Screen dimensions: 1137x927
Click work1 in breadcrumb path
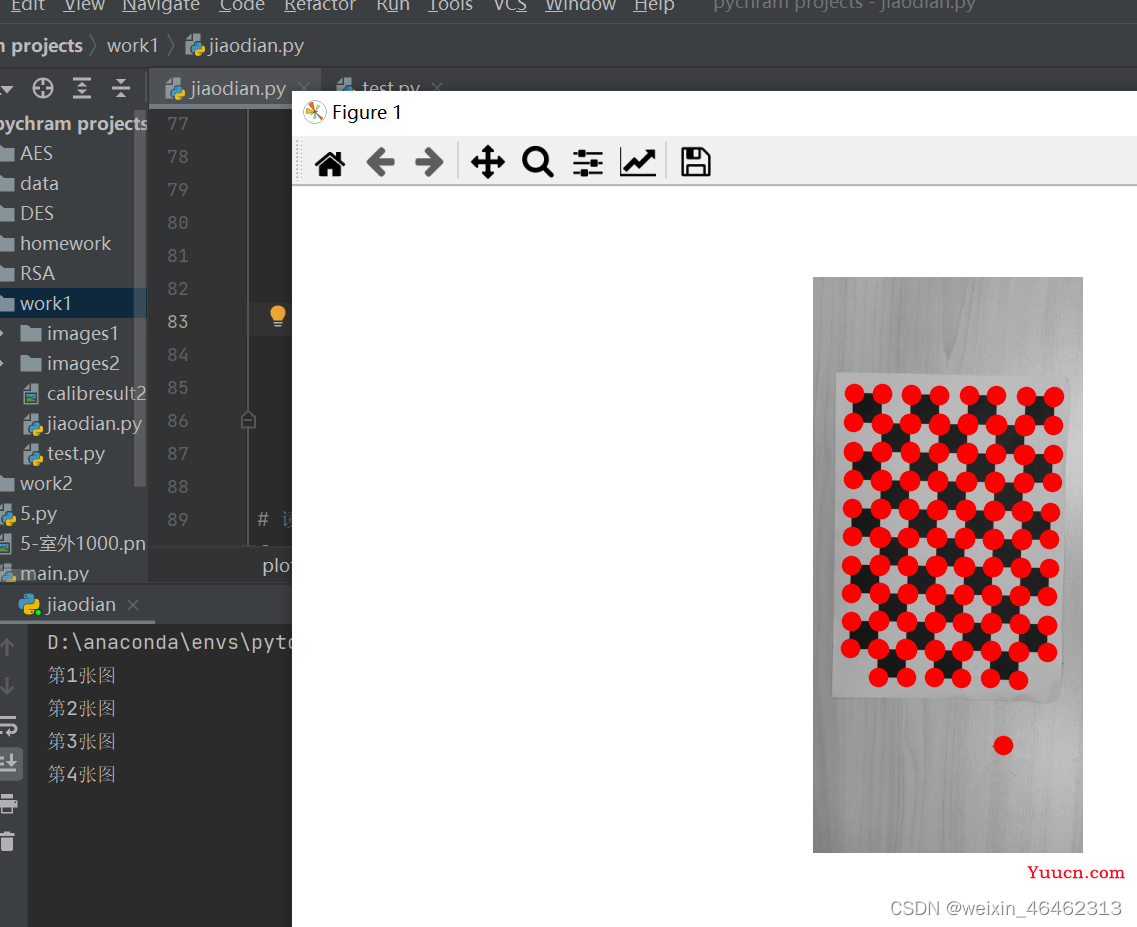coord(133,46)
